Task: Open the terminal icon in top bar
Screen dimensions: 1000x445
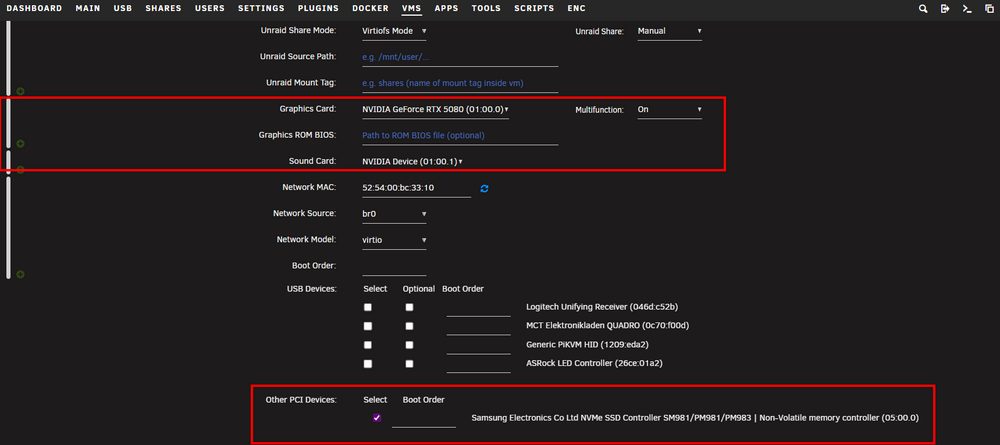Action: coord(967,9)
